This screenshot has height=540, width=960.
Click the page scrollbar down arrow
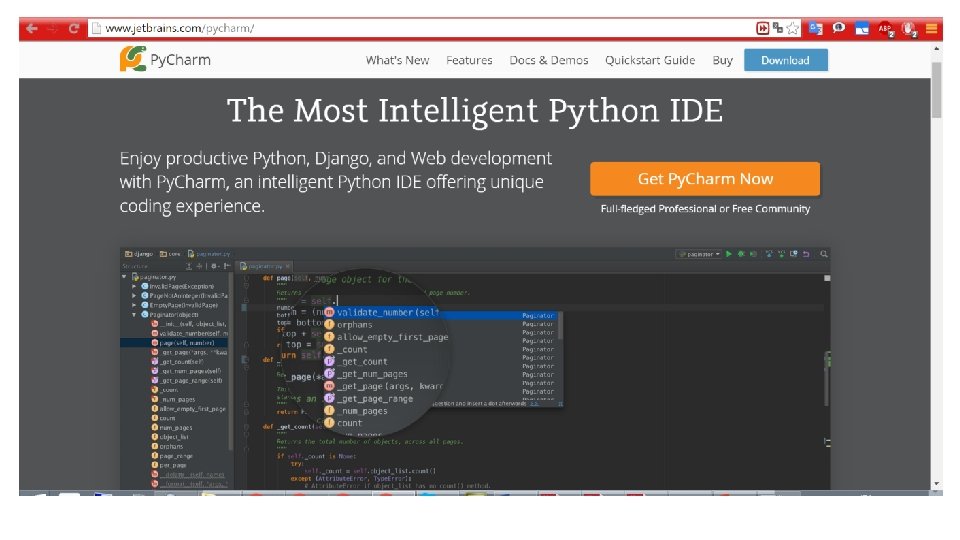click(937, 484)
